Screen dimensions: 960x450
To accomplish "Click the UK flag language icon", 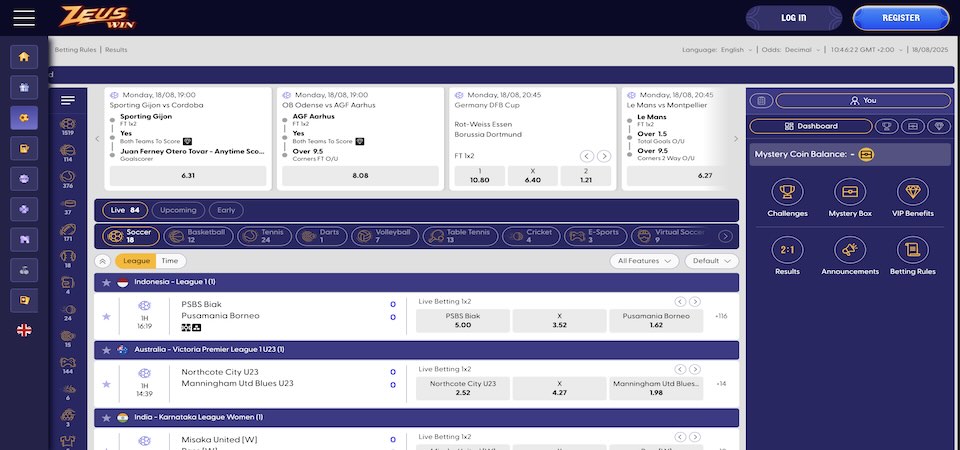I will click(24, 331).
